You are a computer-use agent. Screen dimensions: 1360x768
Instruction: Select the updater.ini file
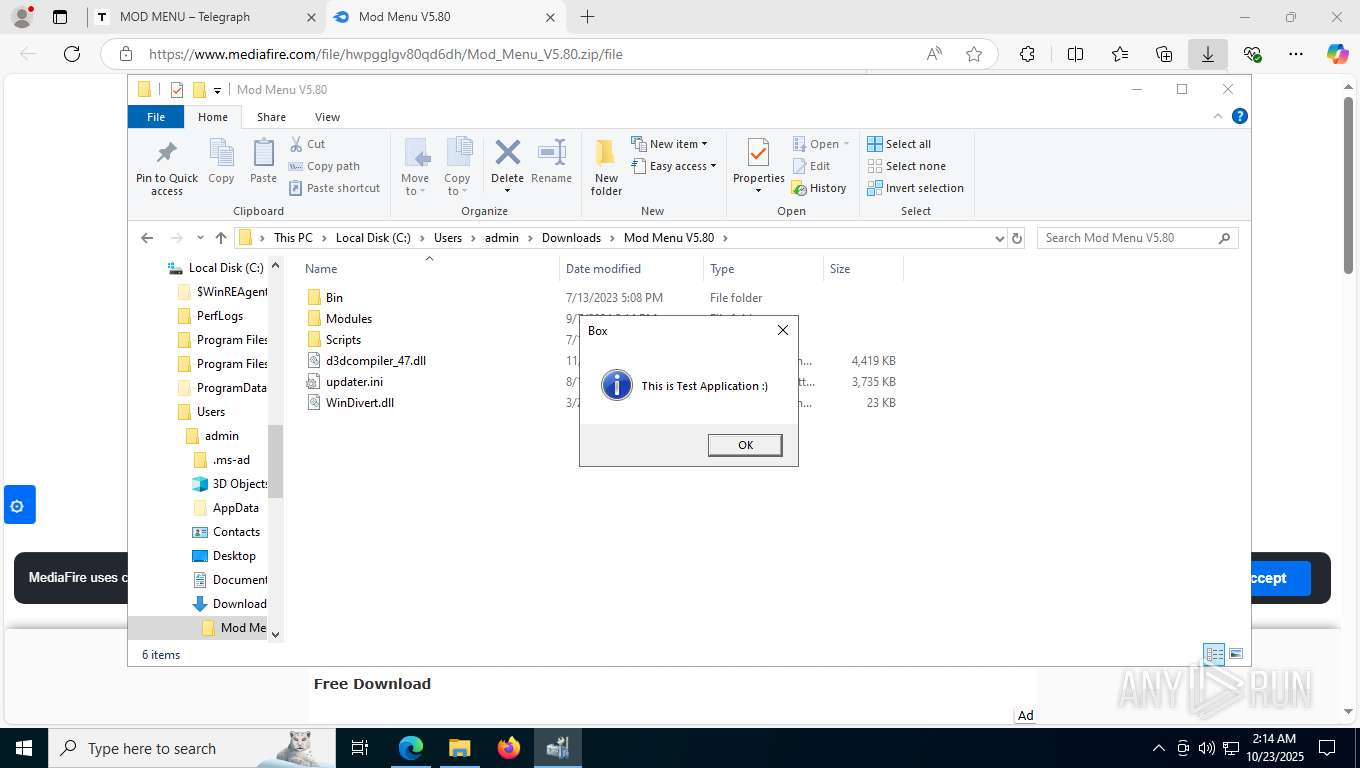tap(354, 382)
